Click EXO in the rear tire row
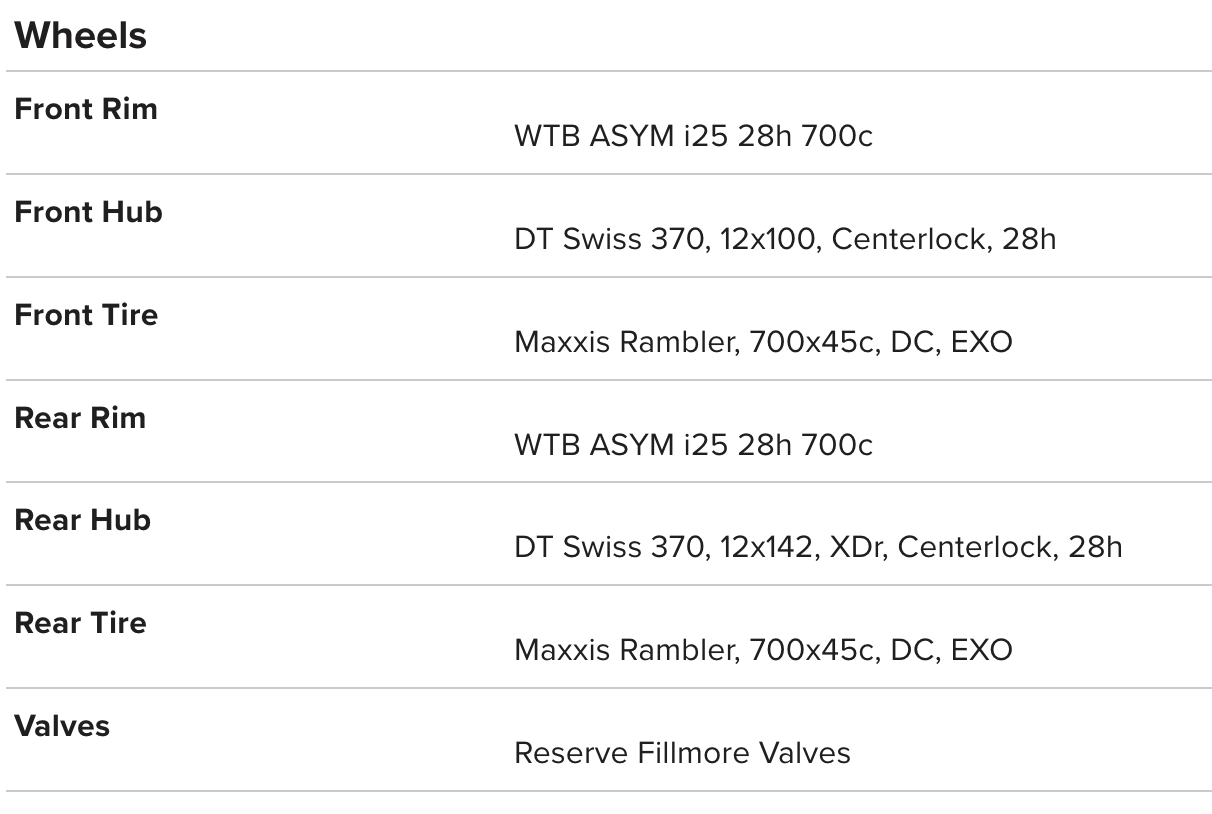Viewport: 1212px width, 814px height. click(x=981, y=650)
